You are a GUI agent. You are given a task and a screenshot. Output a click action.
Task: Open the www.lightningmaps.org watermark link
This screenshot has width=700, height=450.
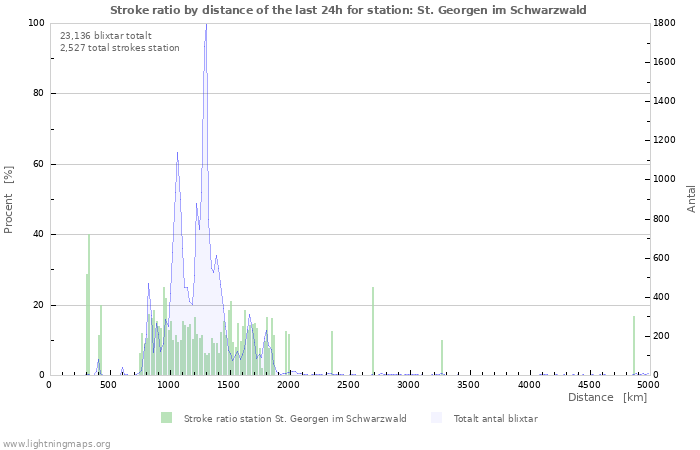click(56, 443)
